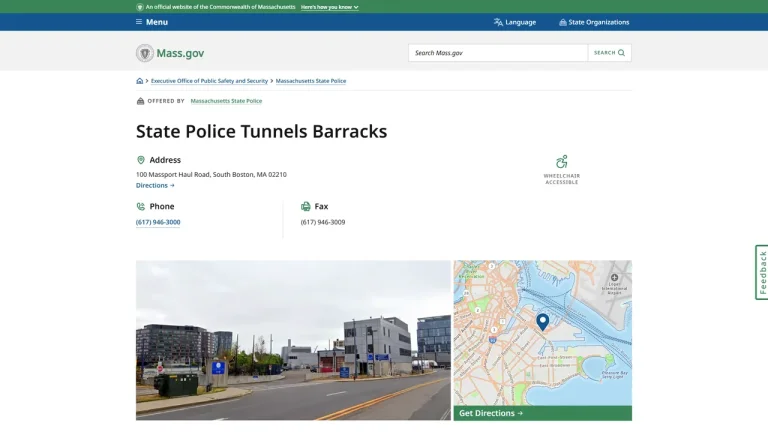Click the State Organizations building icon
Screen dimensions: 768x432
coord(563,22)
